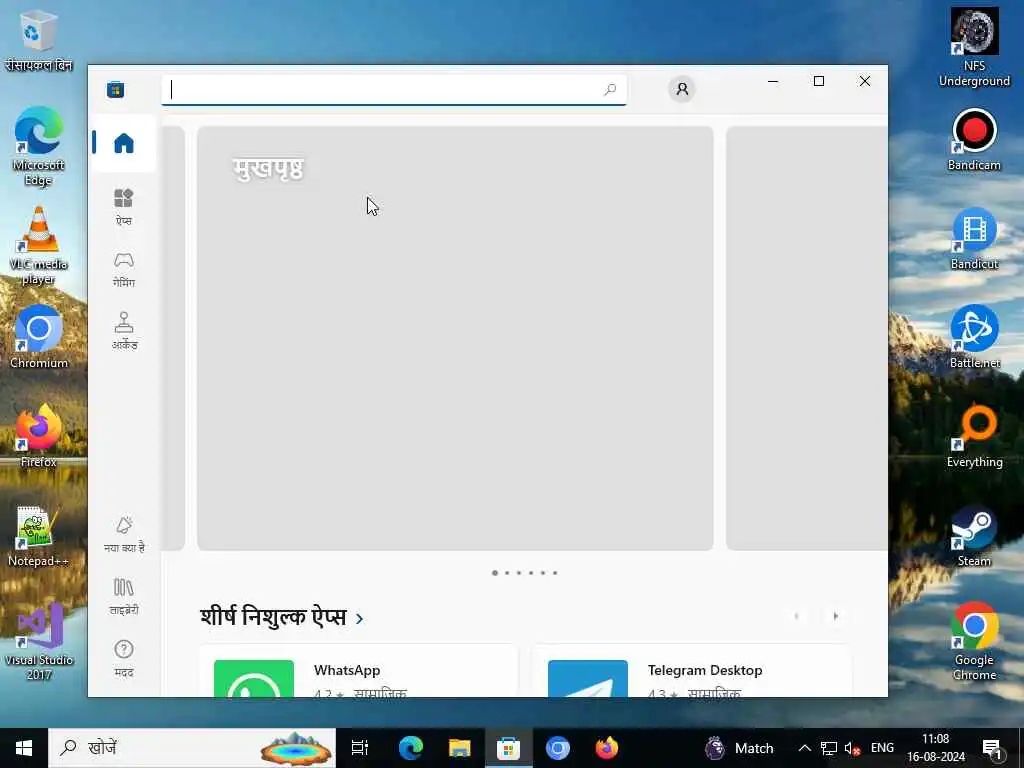Click the Telegram blue app icon

[588, 679]
